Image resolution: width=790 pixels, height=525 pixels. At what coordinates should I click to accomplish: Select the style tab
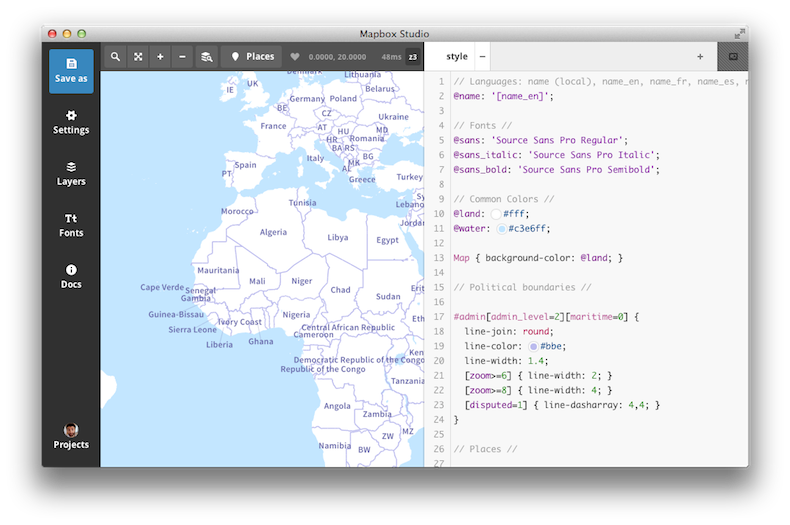click(x=456, y=56)
